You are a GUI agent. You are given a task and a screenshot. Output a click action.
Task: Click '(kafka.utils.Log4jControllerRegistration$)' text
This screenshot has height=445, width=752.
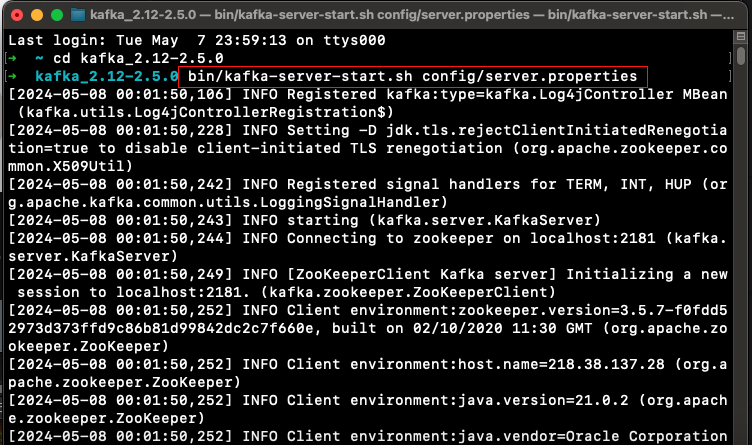pyautogui.click(x=205, y=112)
